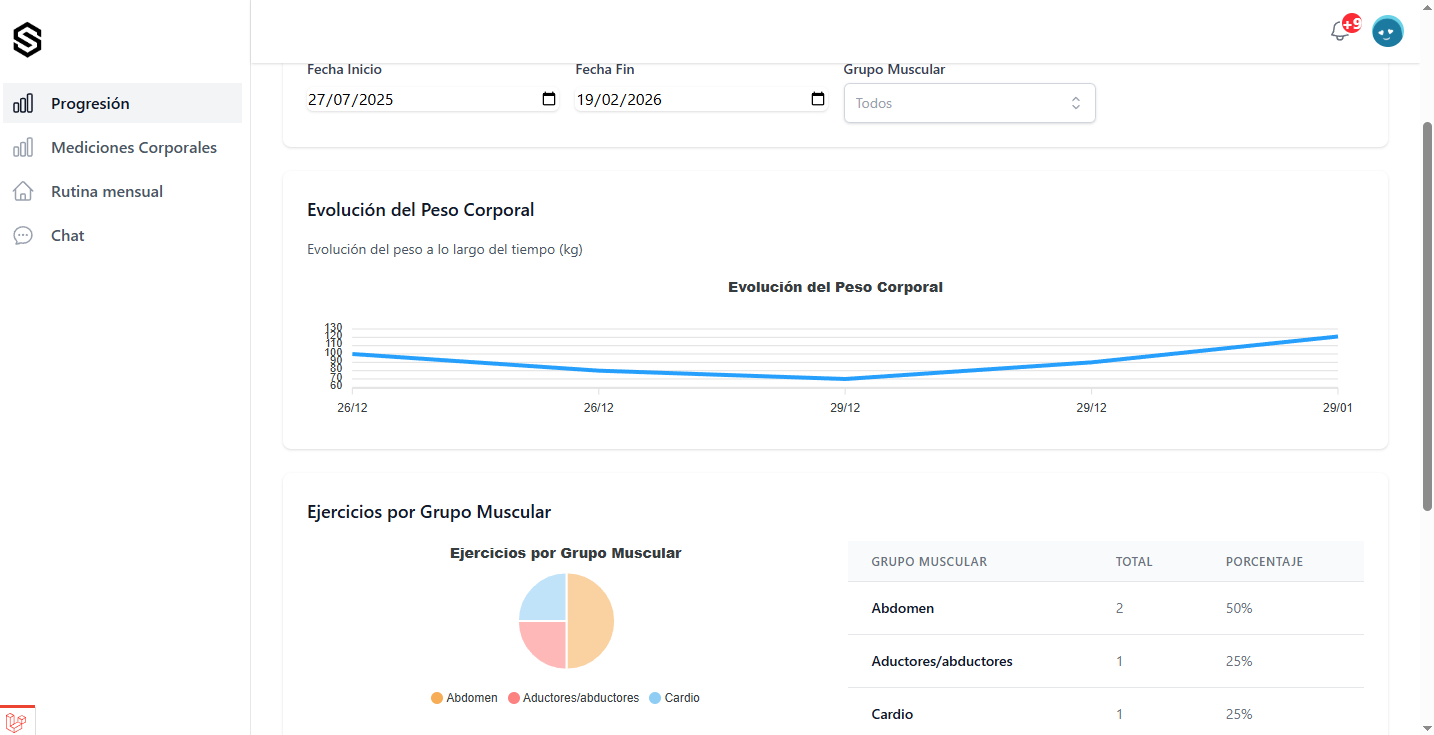The image size is (1434, 735).
Task: Click the Rutina mensual home icon
Action: (x=23, y=192)
